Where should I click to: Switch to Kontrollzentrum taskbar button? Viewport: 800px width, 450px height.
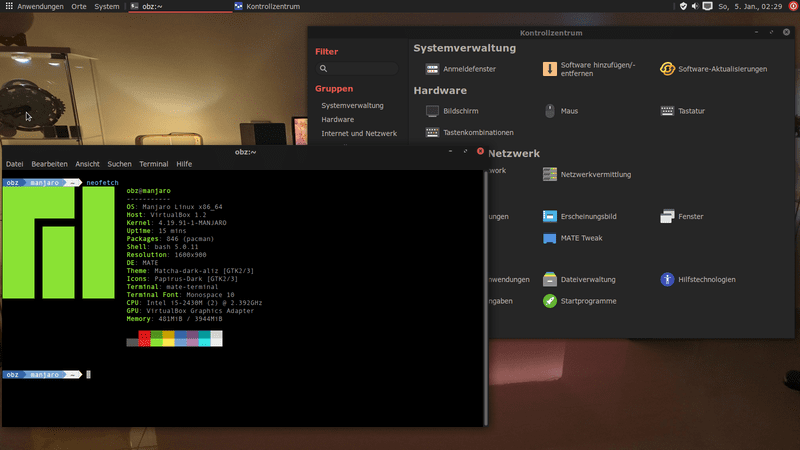pos(267,6)
